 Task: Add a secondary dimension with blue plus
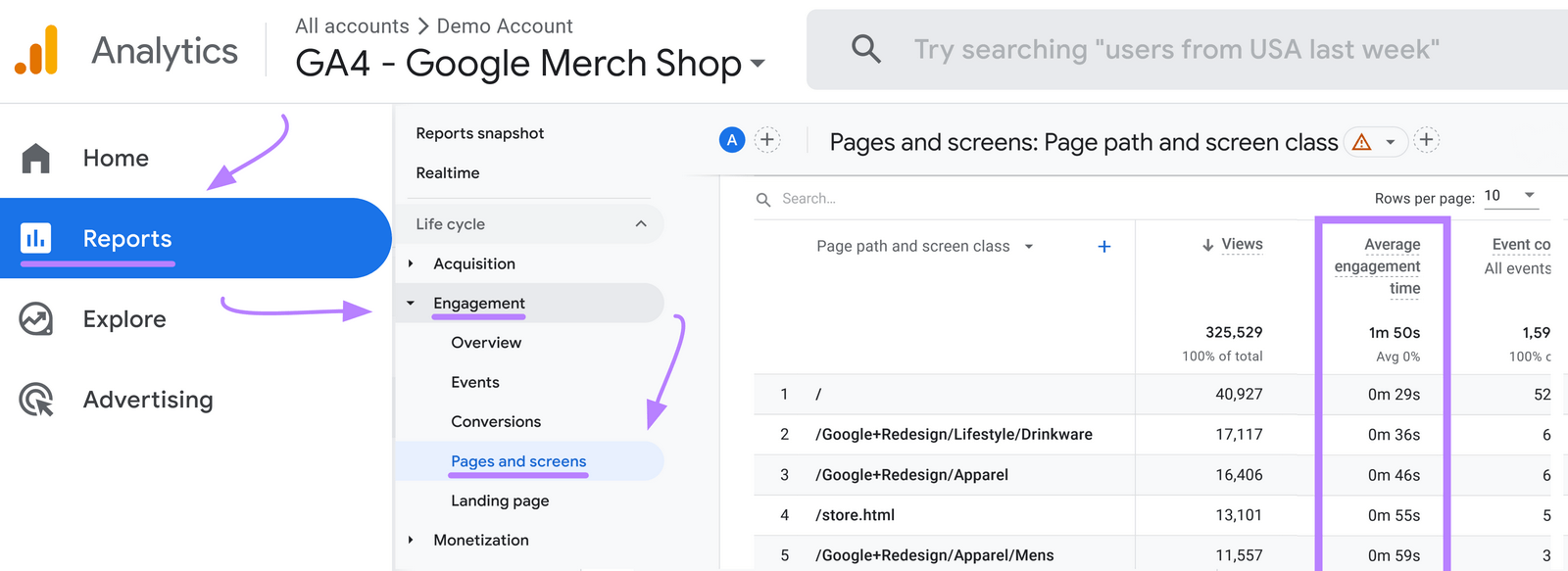point(1103,247)
